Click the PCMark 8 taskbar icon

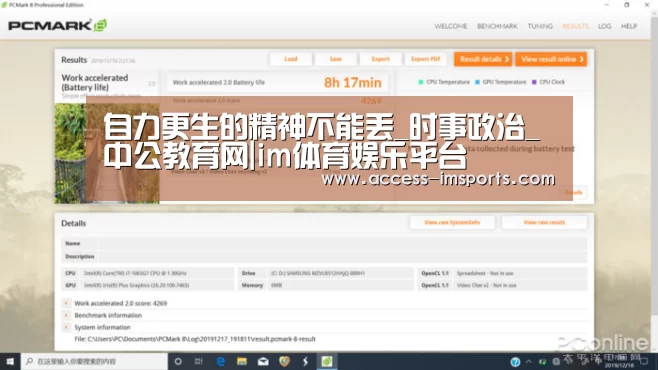(x=327, y=361)
